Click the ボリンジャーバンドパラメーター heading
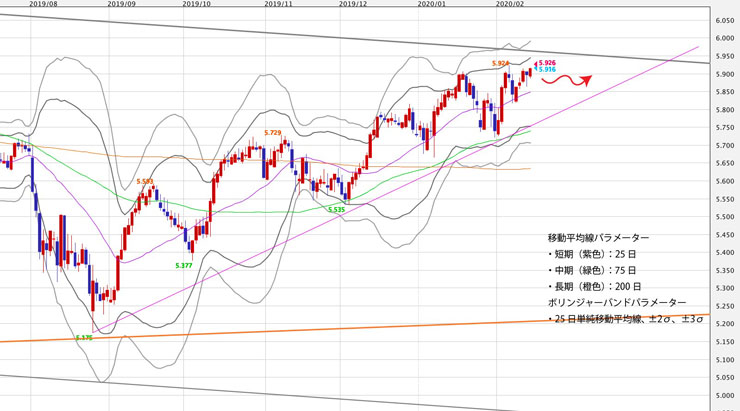The height and width of the screenshot is (411, 740). click(x=617, y=302)
